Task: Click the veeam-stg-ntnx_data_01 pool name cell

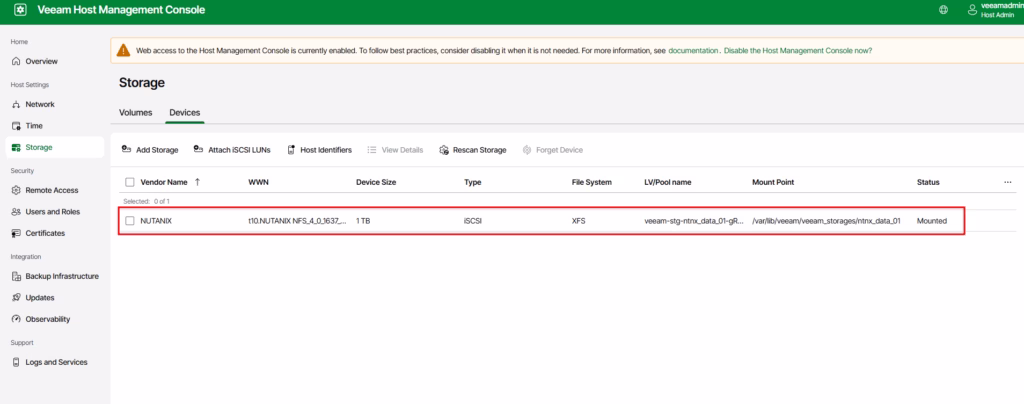Action: (x=694, y=221)
